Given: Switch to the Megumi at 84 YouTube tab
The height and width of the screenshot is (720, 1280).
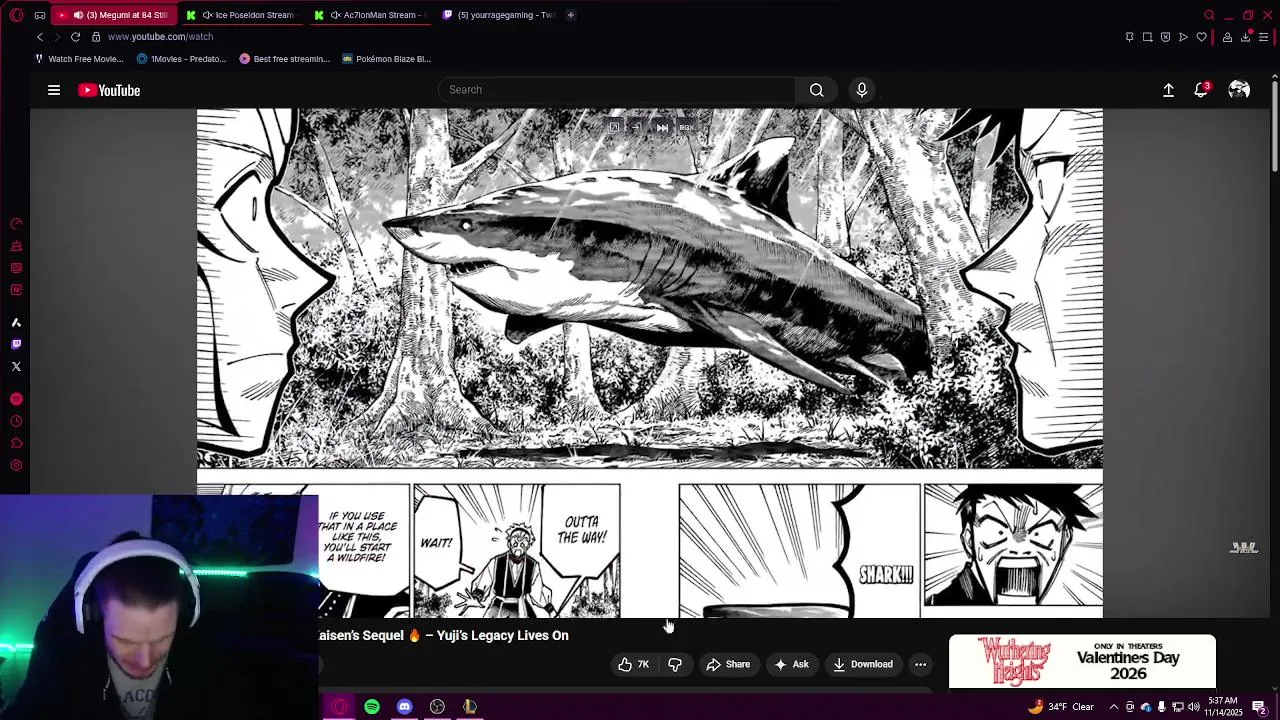Looking at the screenshot, I should [116, 15].
